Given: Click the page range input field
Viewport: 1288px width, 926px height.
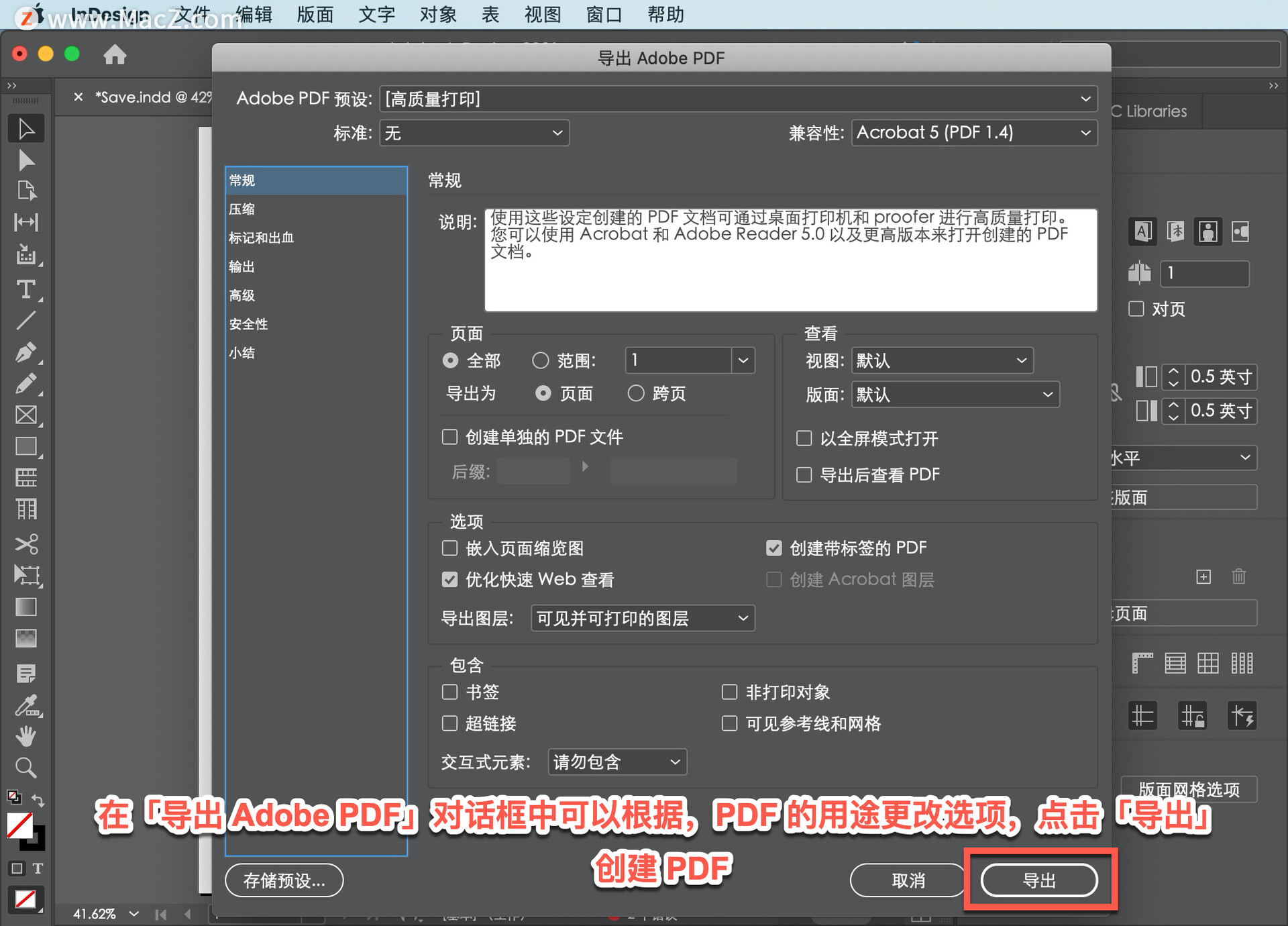Looking at the screenshot, I should [x=678, y=360].
